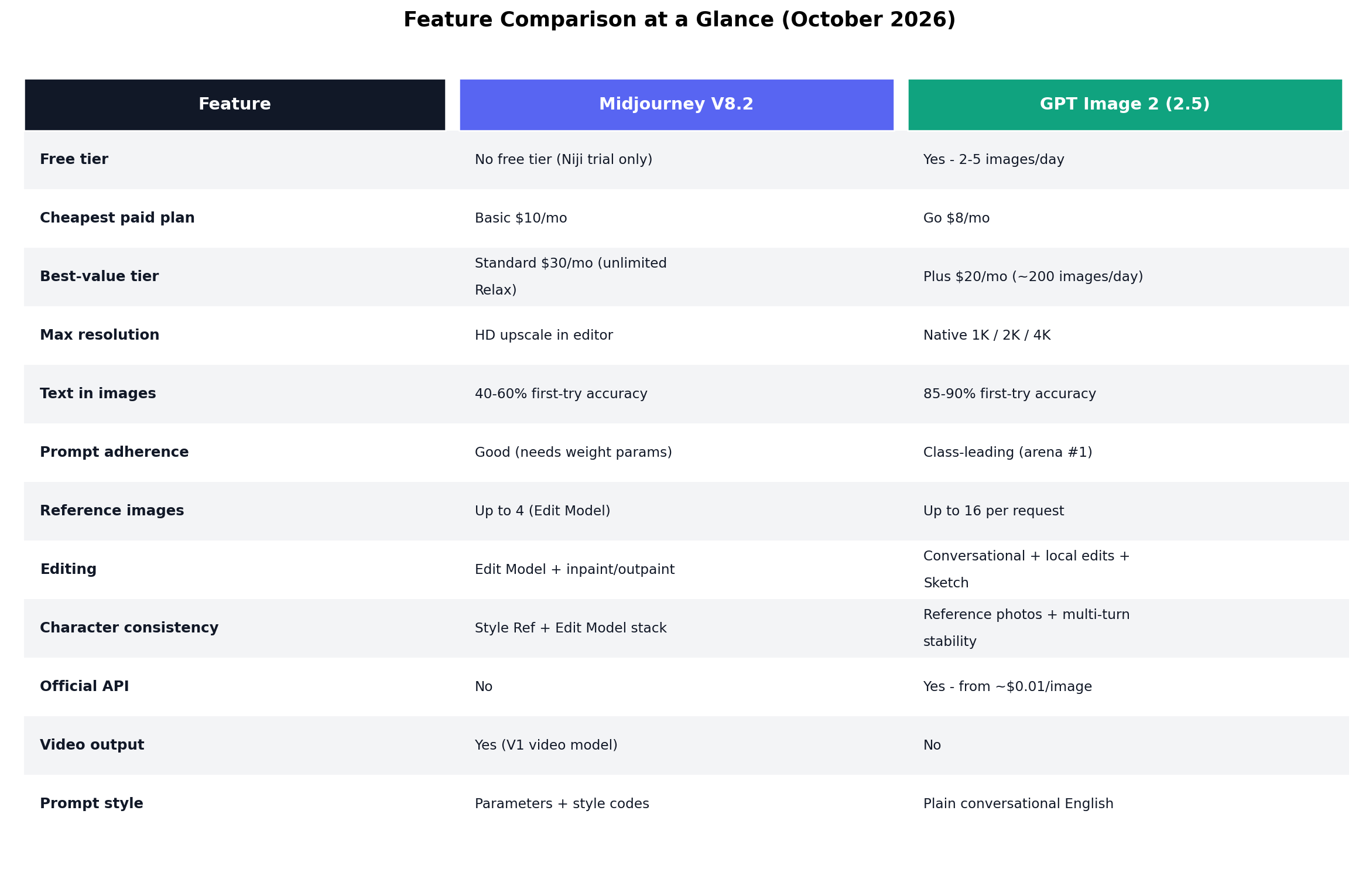This screenshot has height=896, width=1359.
Task: Click '40-60% first-try accuracy' cell
Action: [x=561, y=394]
